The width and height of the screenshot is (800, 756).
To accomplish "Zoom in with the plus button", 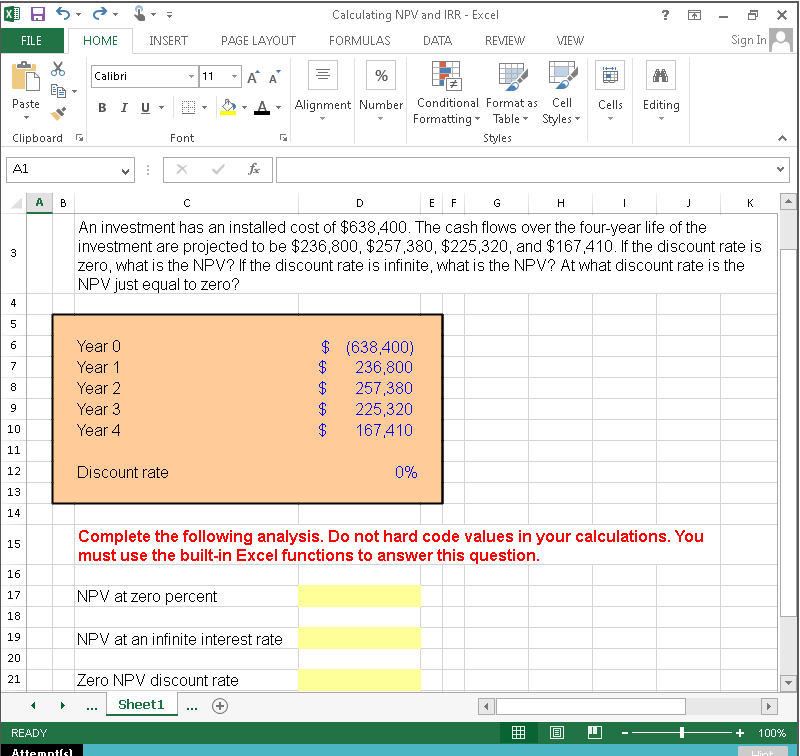I will [x=740, y=733].
